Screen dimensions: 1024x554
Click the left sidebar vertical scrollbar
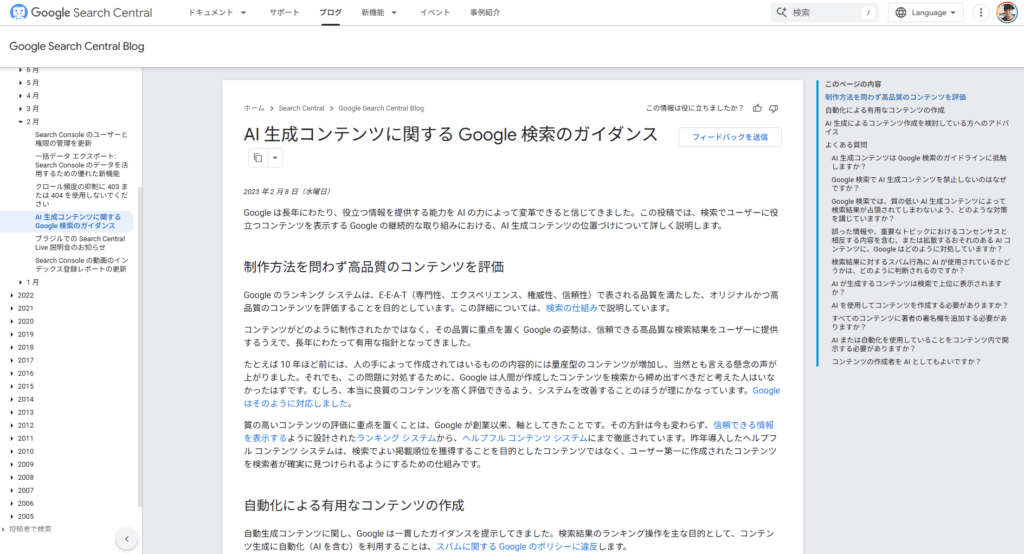(139, 346)
